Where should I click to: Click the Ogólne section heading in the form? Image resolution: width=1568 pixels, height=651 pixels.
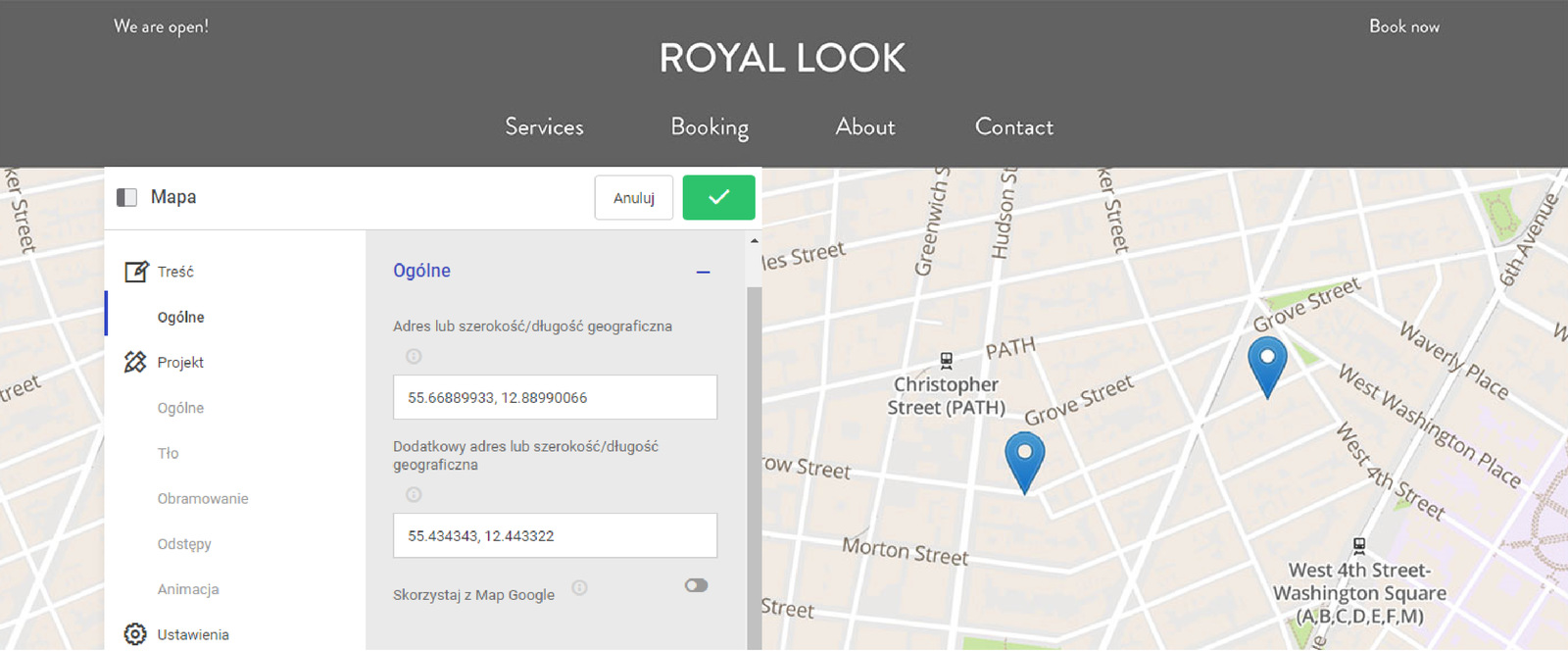(421, 271)
